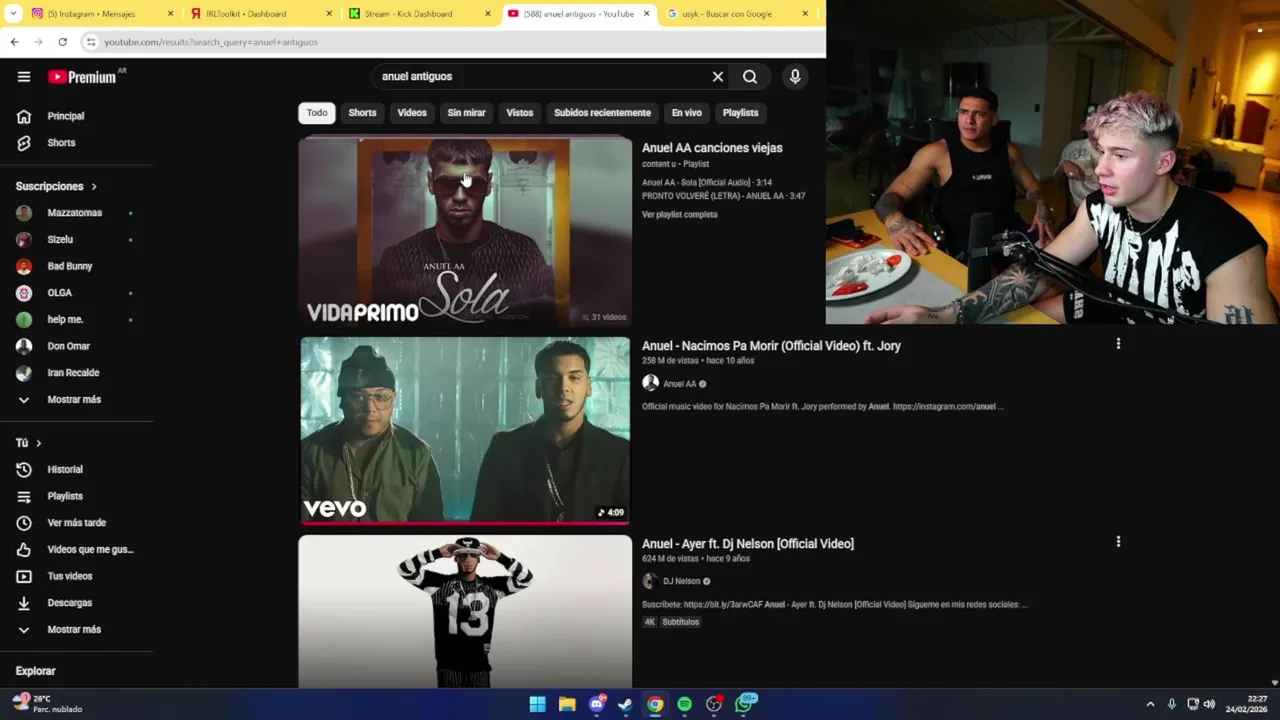Select the Subidos recientemente filter chip
Image resolution: width=1280 pixels, height=720 pixels.
pos(602,113)
